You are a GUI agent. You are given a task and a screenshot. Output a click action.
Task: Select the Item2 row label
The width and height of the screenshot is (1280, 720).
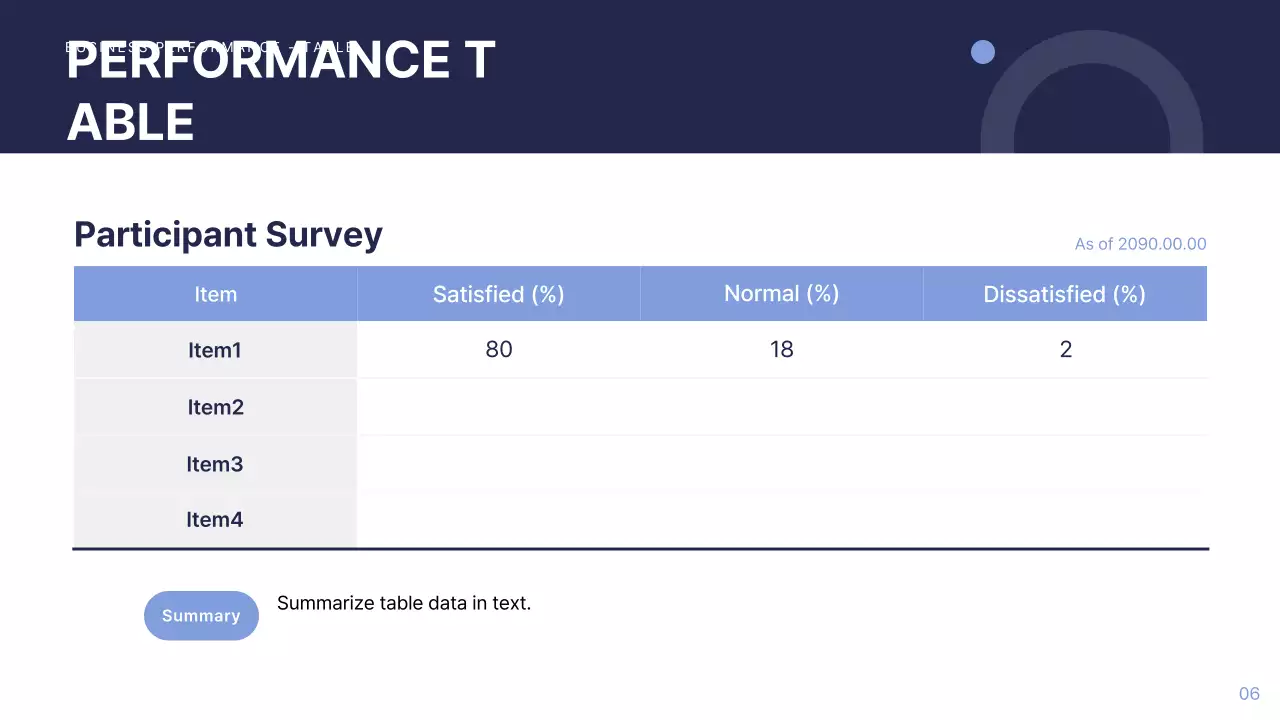[215, 407]
